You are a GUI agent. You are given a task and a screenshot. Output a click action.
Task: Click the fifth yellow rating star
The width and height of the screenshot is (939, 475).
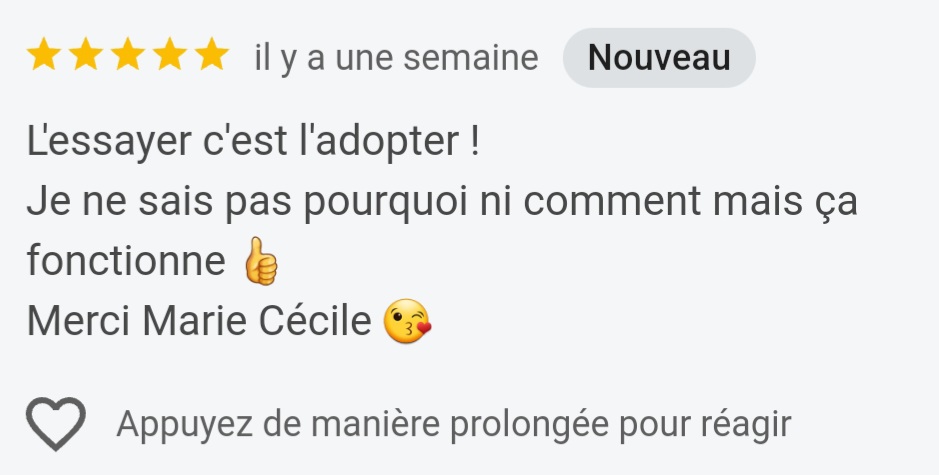211,57
